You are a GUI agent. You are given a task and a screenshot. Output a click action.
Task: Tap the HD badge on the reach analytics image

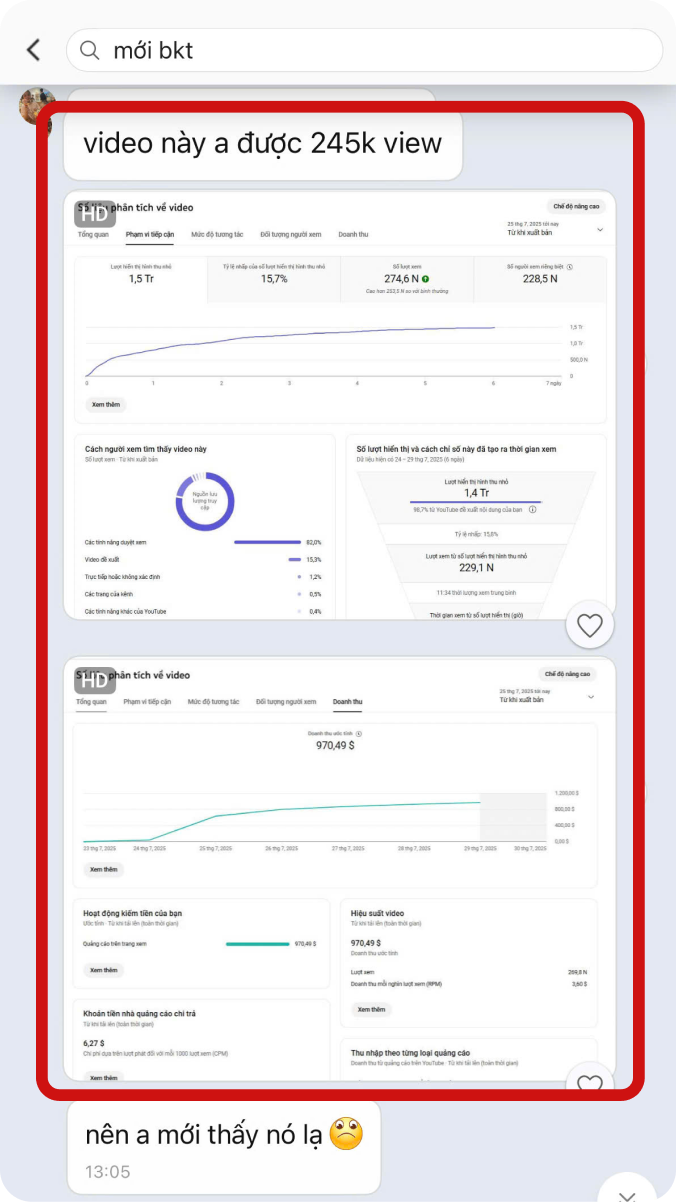click(93, 214)
